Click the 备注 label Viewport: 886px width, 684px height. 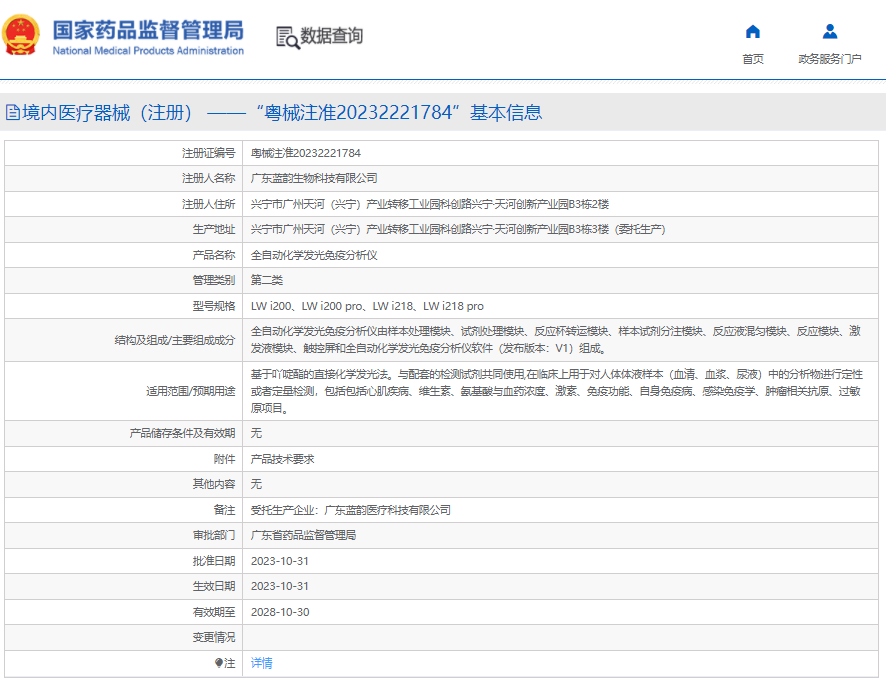click(224, 510)
